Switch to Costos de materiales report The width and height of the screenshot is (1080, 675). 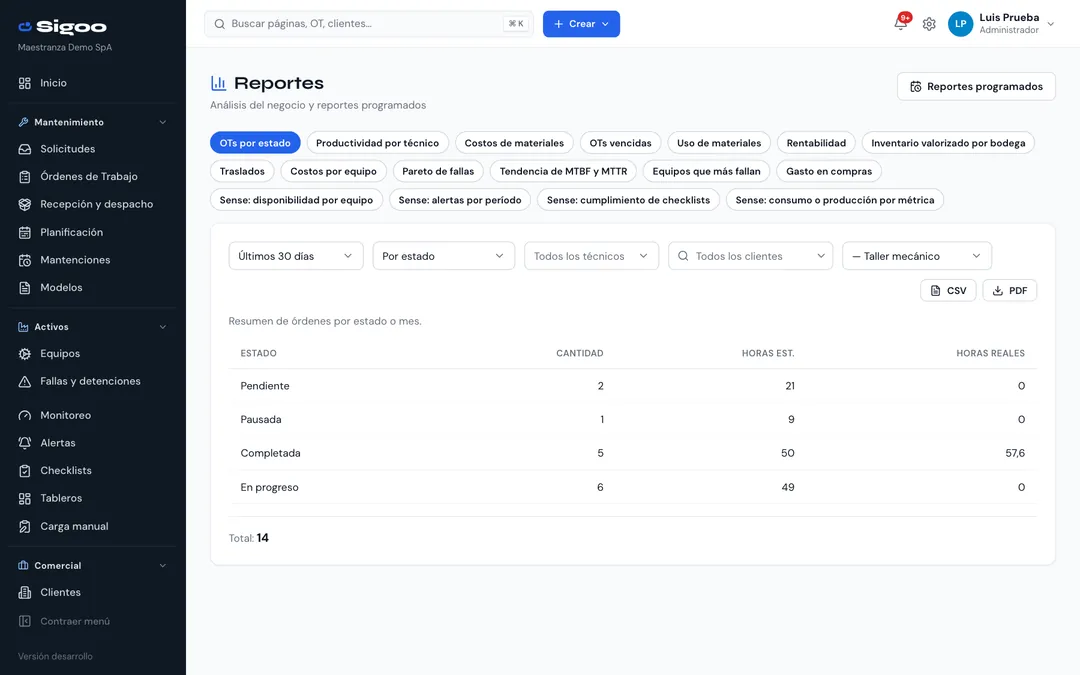point(514,143)
